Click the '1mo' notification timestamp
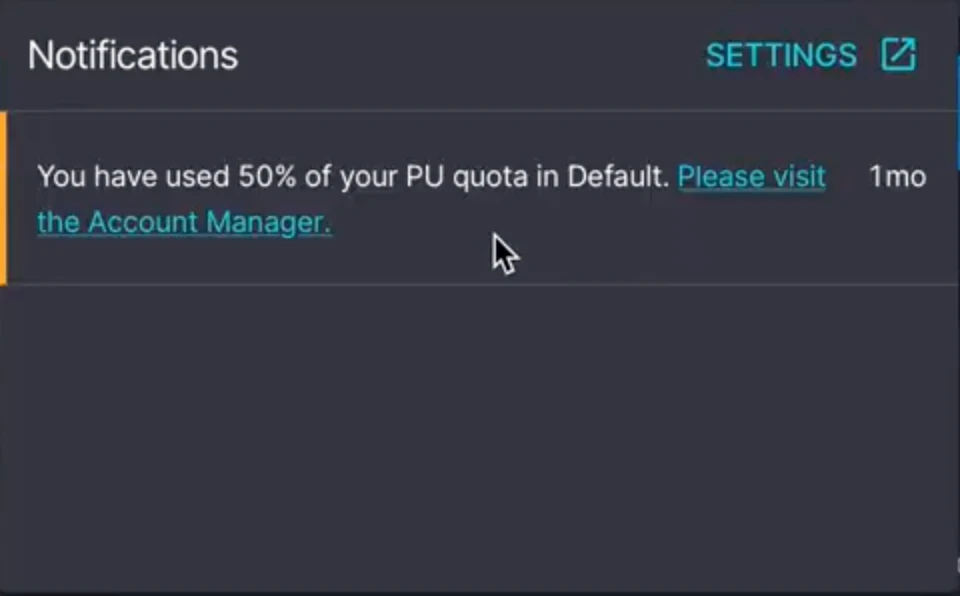The image size is (960, 596). tap(897, 177)
